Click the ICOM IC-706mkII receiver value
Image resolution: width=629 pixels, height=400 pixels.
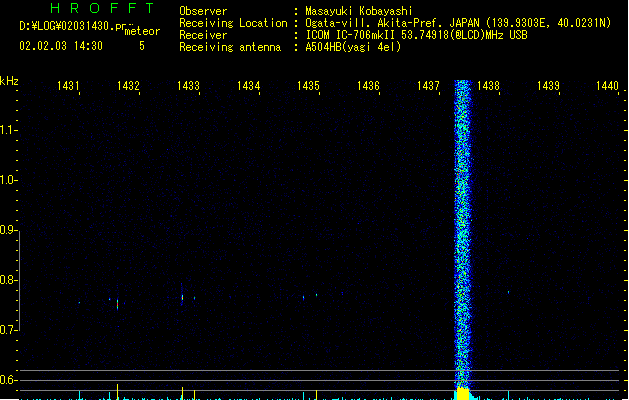416,35
